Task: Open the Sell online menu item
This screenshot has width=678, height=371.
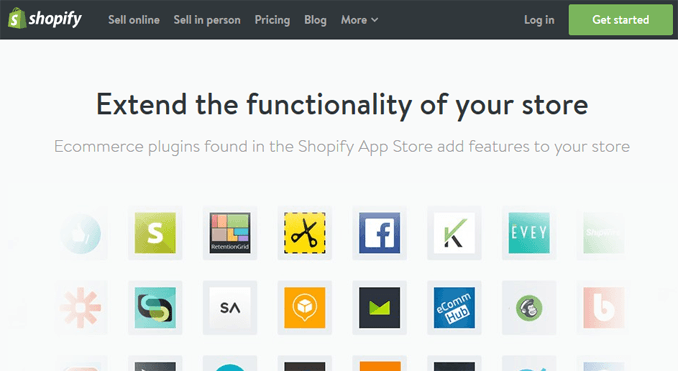Action: (x=134, y=20)
